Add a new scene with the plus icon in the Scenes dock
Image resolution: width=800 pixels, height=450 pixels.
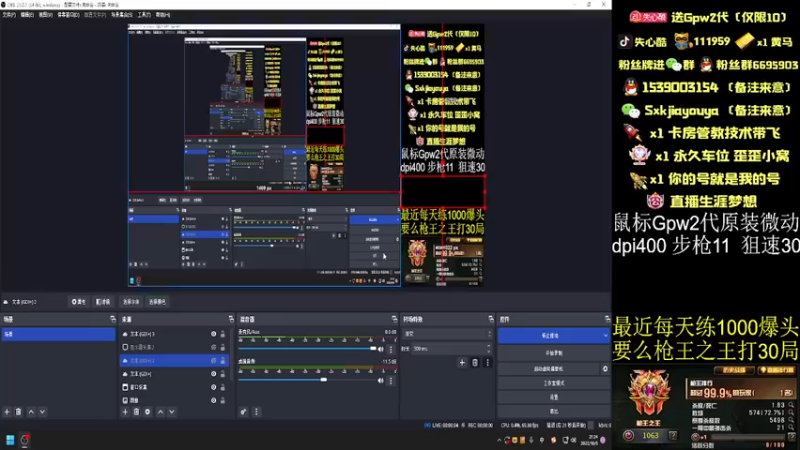[x=7, y=412]
